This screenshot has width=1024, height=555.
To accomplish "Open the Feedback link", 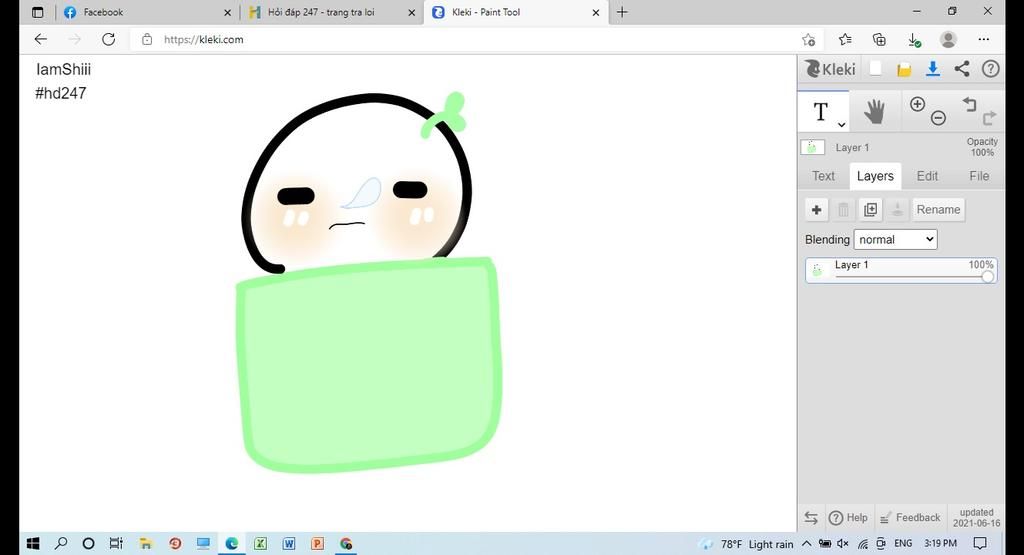I will tap(910, 518).
